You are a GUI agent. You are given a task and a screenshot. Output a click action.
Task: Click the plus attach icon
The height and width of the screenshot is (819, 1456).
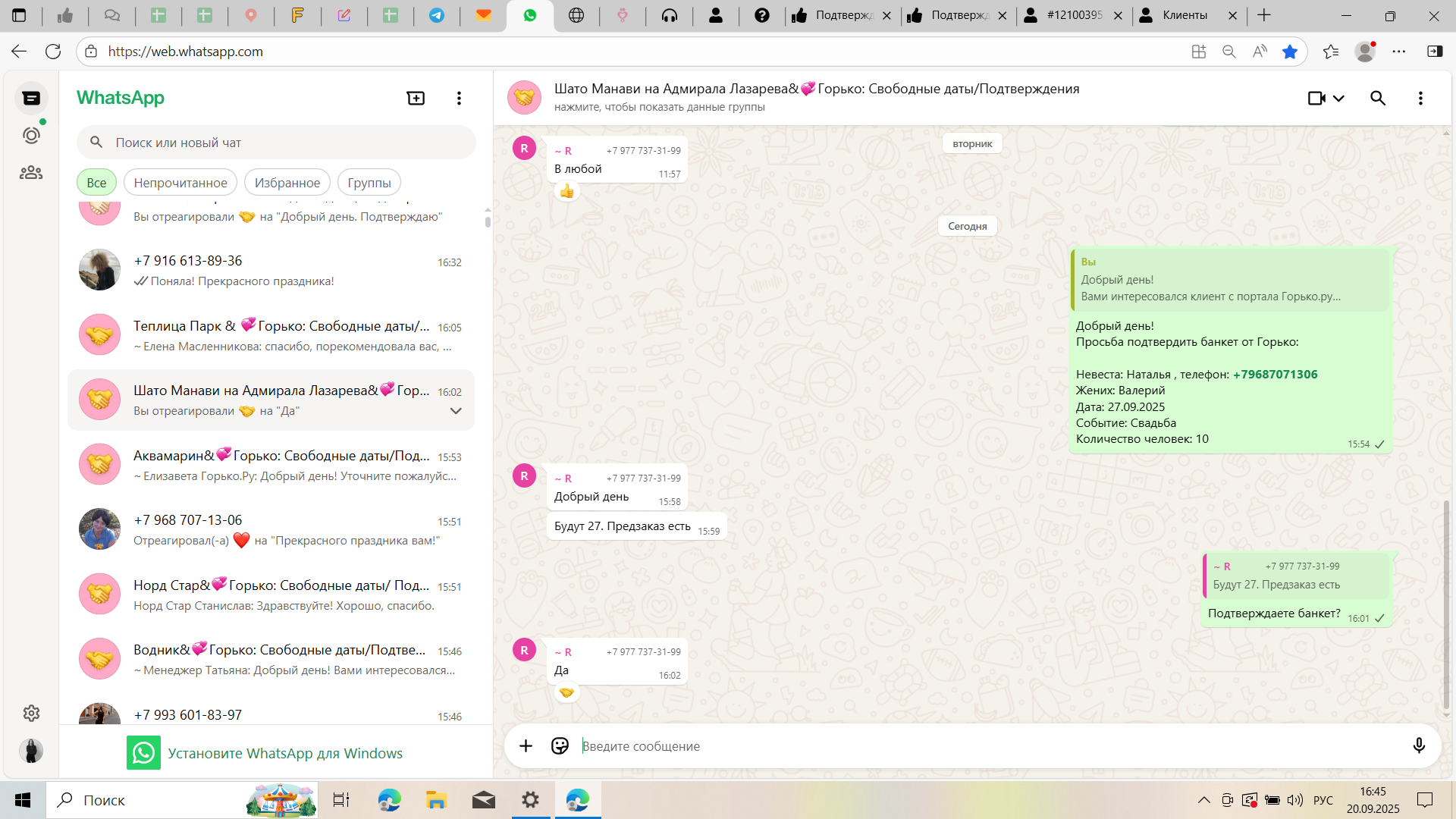[526, 745]
